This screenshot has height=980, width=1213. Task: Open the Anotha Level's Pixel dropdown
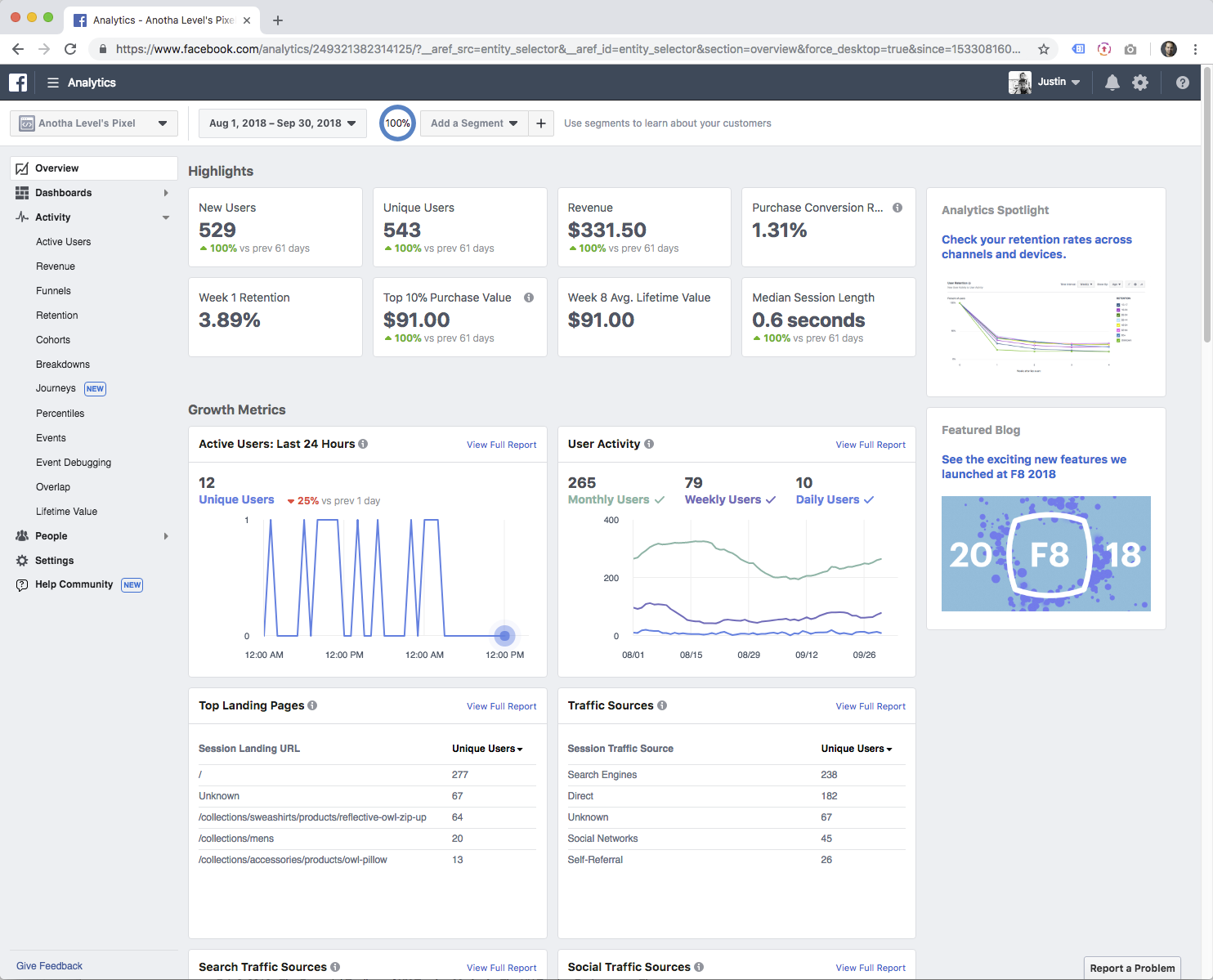[94, 123]
